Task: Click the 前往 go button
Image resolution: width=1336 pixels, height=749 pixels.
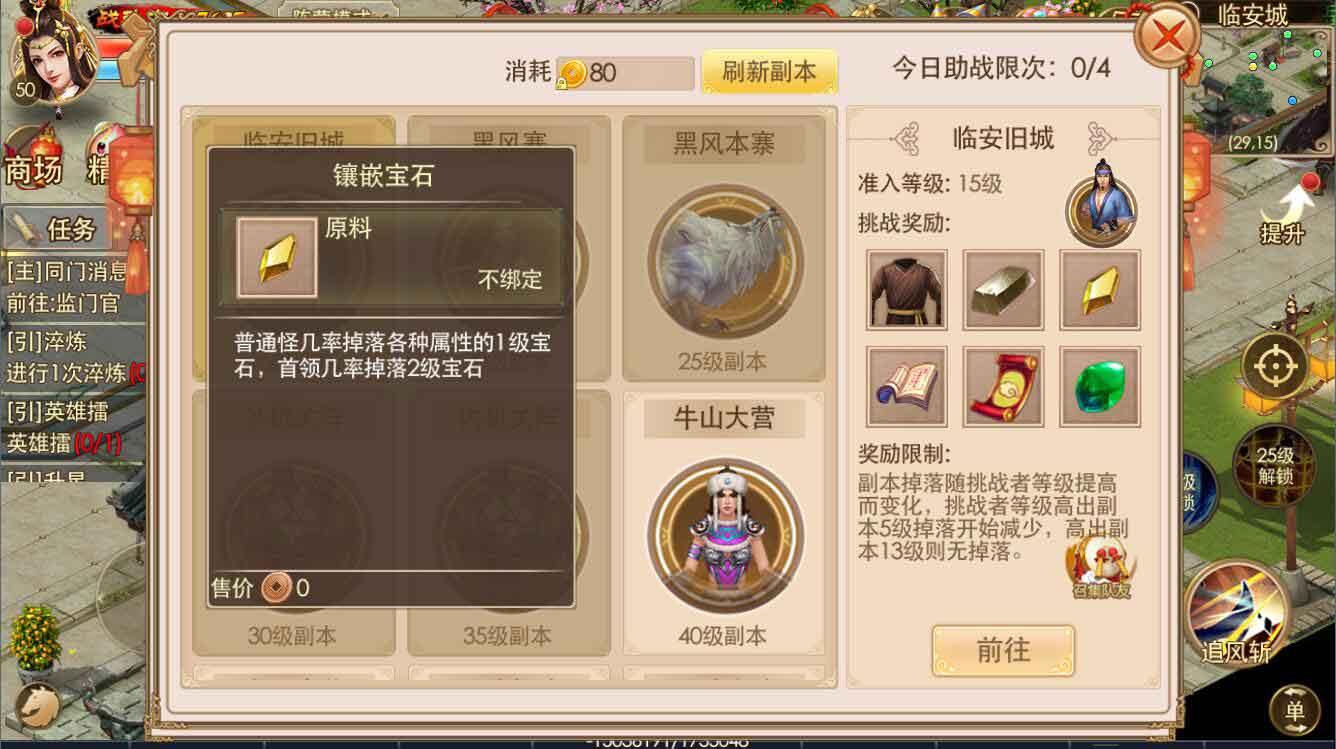Action: (1003, 650)
